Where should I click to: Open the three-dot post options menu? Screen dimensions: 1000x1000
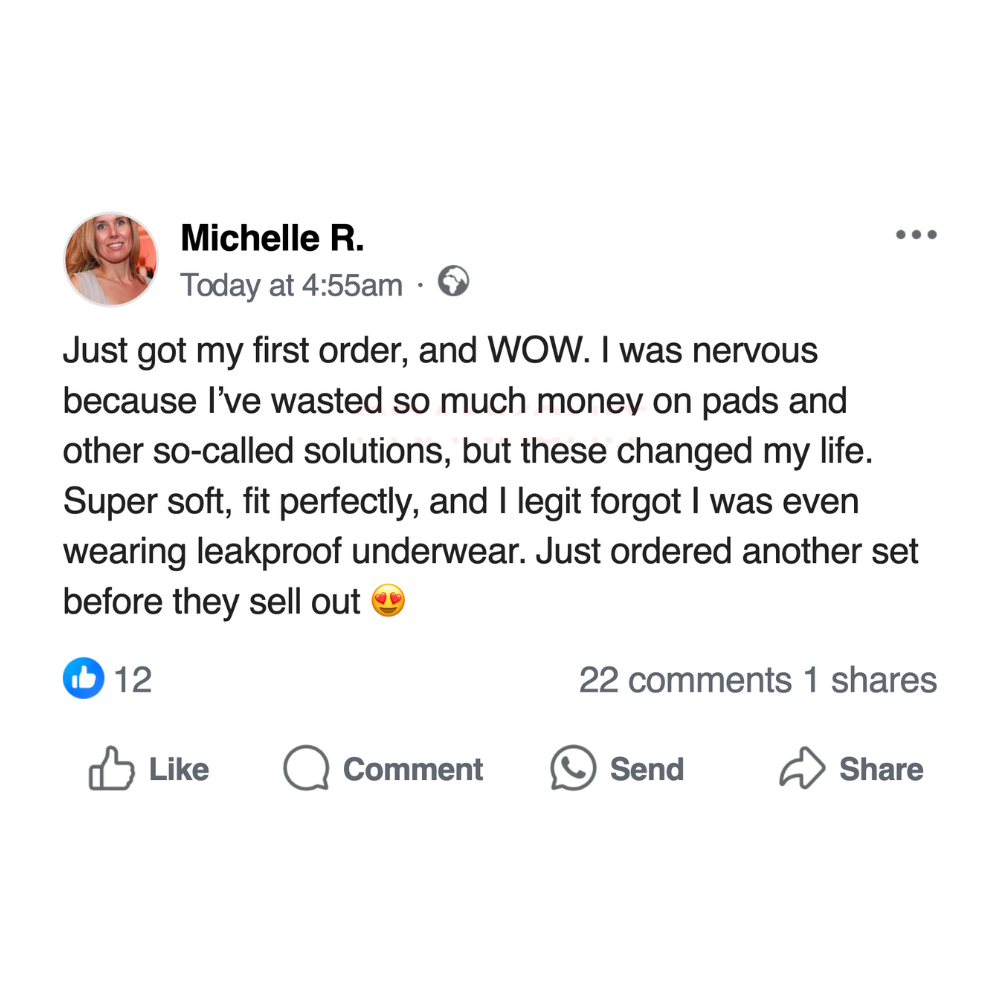[x=916, y=236]
